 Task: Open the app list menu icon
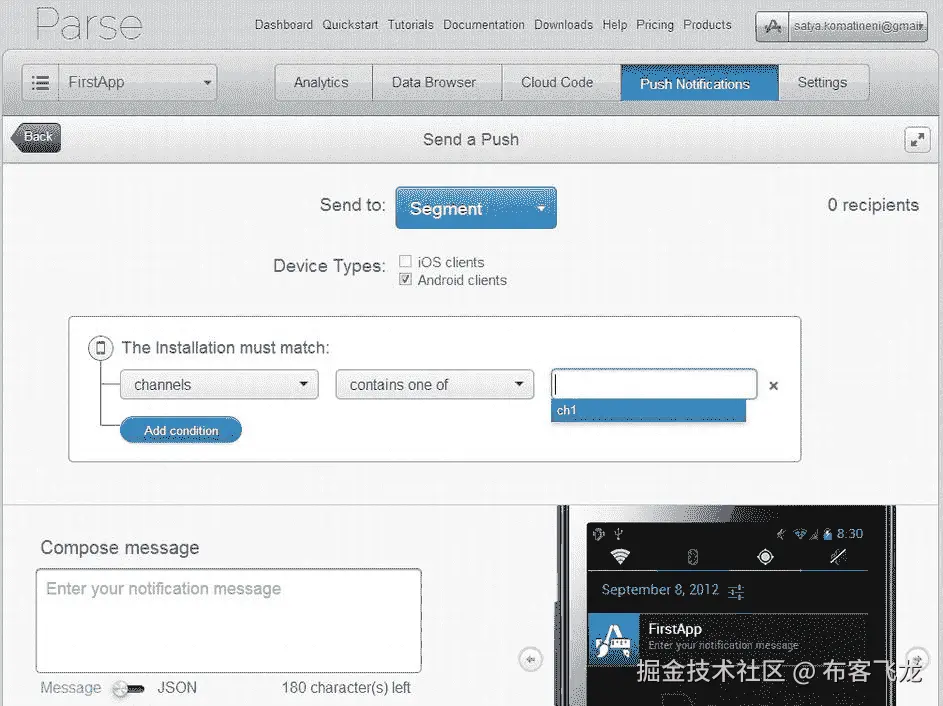(x=40, y=82)
